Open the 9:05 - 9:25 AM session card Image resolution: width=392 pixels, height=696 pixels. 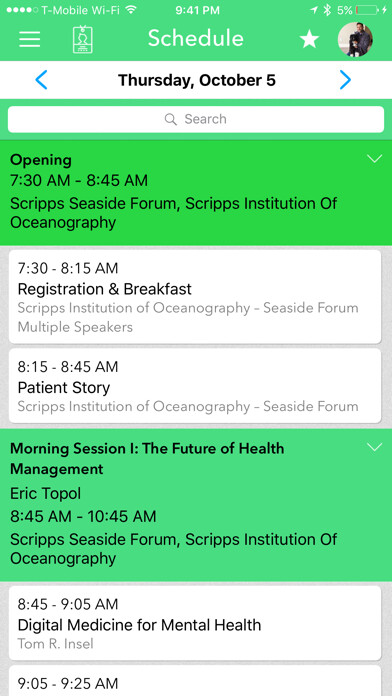(x=195, y=680)
